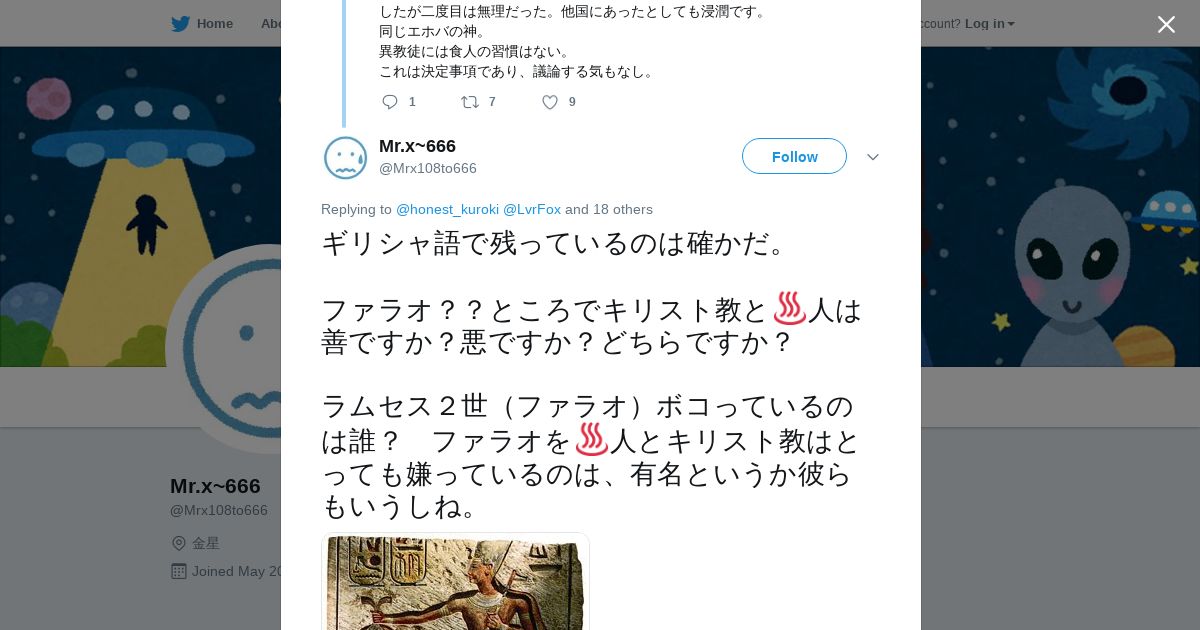Open the @honest_kuroki mention link
This screenshot has width=1200, height=630.
click(447, 209)
